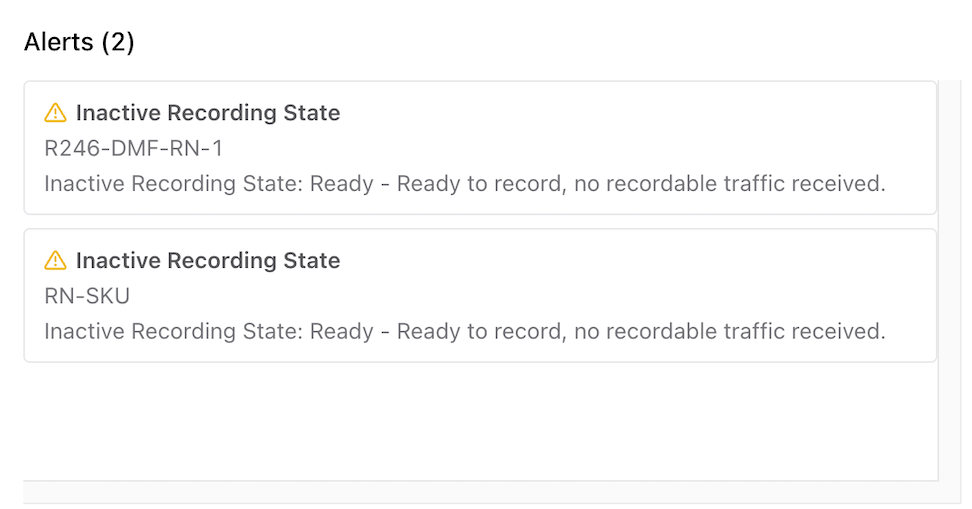Click warning icon on RN-SKU alert
Viewport: 972px width, 509px height.
click(x=55, y=260)
